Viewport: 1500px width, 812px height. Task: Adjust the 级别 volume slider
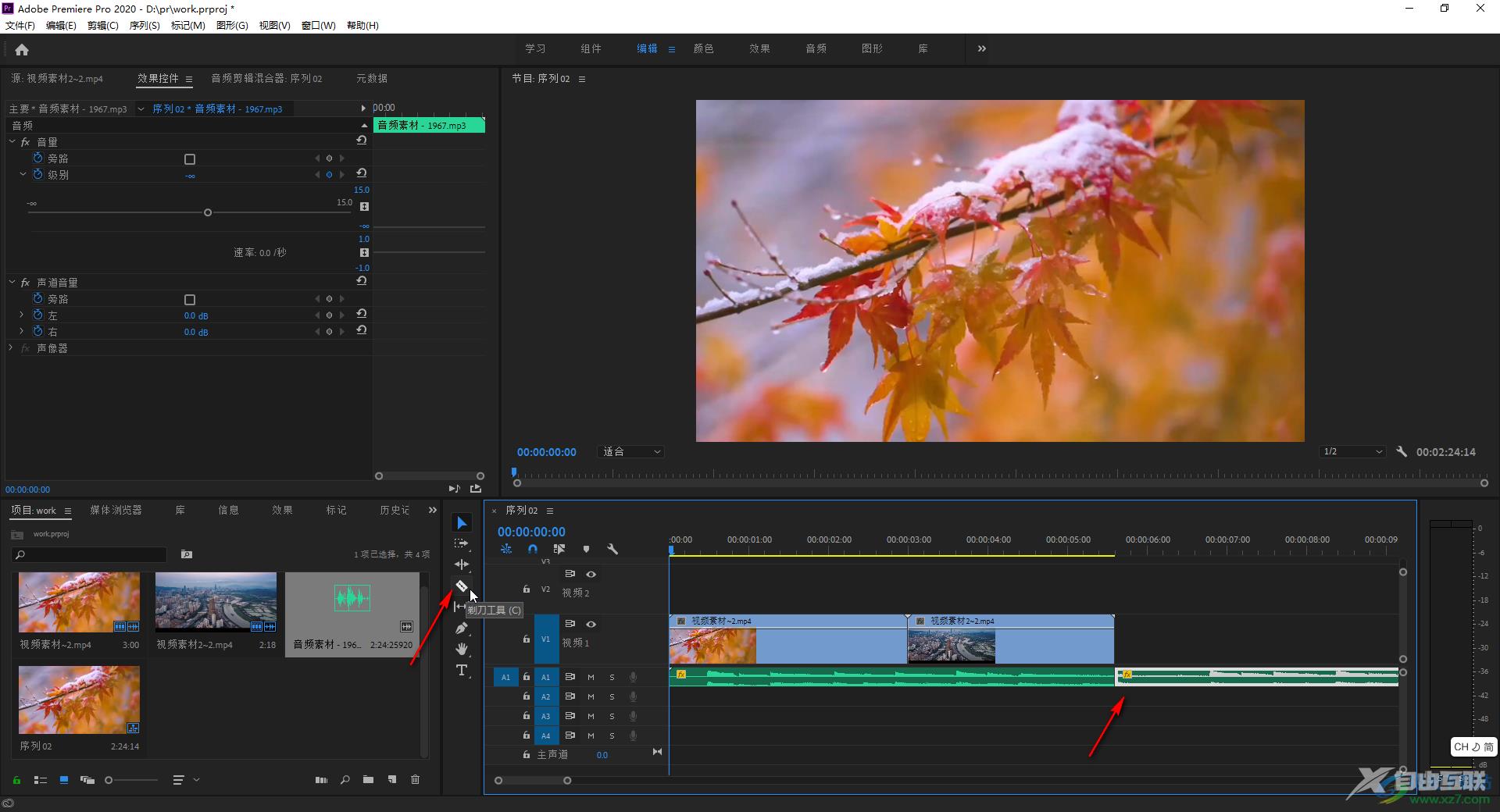click(208, 212)
